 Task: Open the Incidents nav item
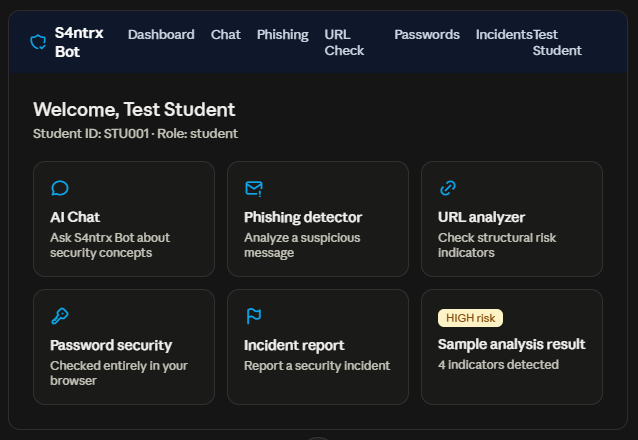pyautogui.click(x=504, y=35)
